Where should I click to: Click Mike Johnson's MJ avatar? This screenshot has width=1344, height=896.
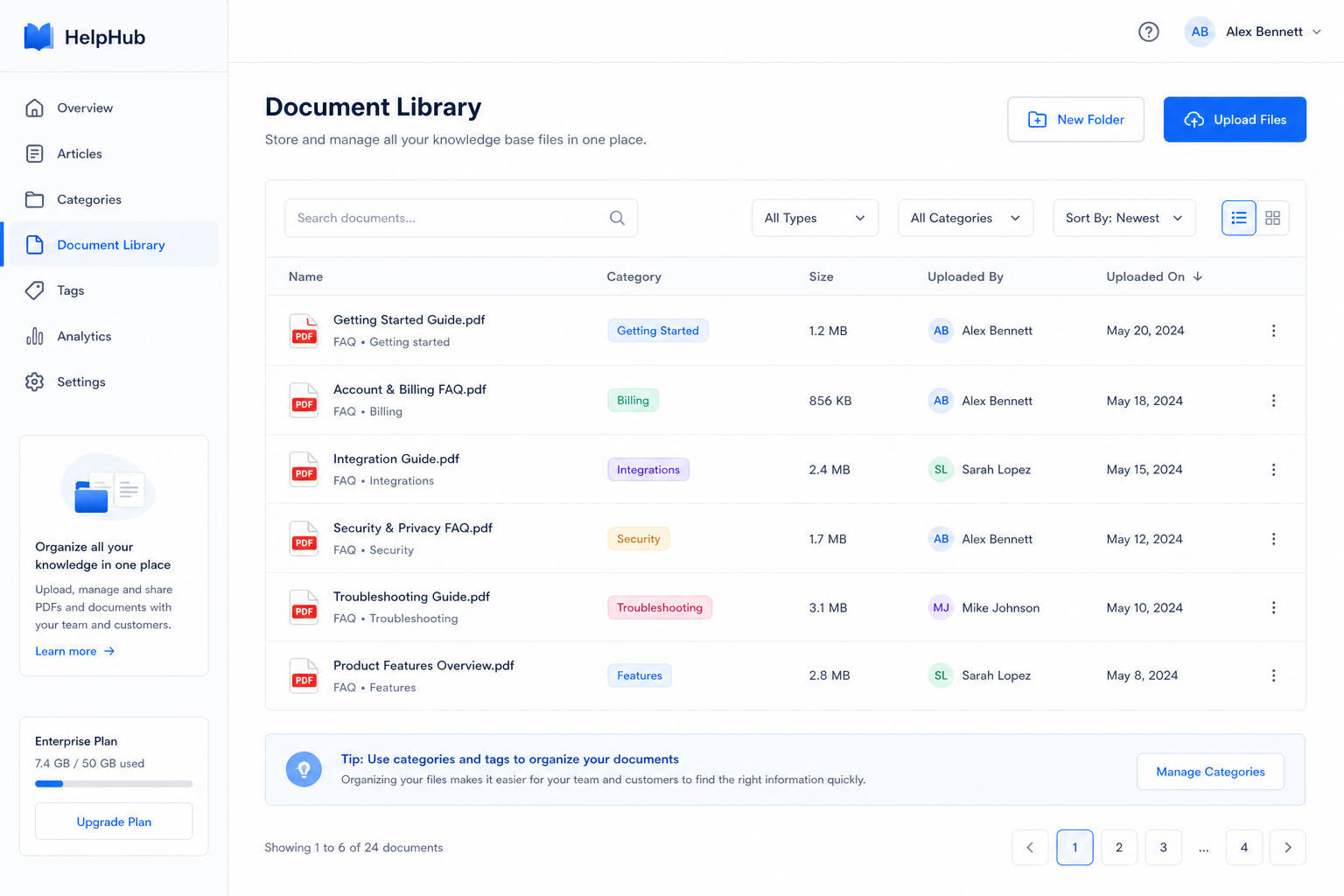(941, 607)
